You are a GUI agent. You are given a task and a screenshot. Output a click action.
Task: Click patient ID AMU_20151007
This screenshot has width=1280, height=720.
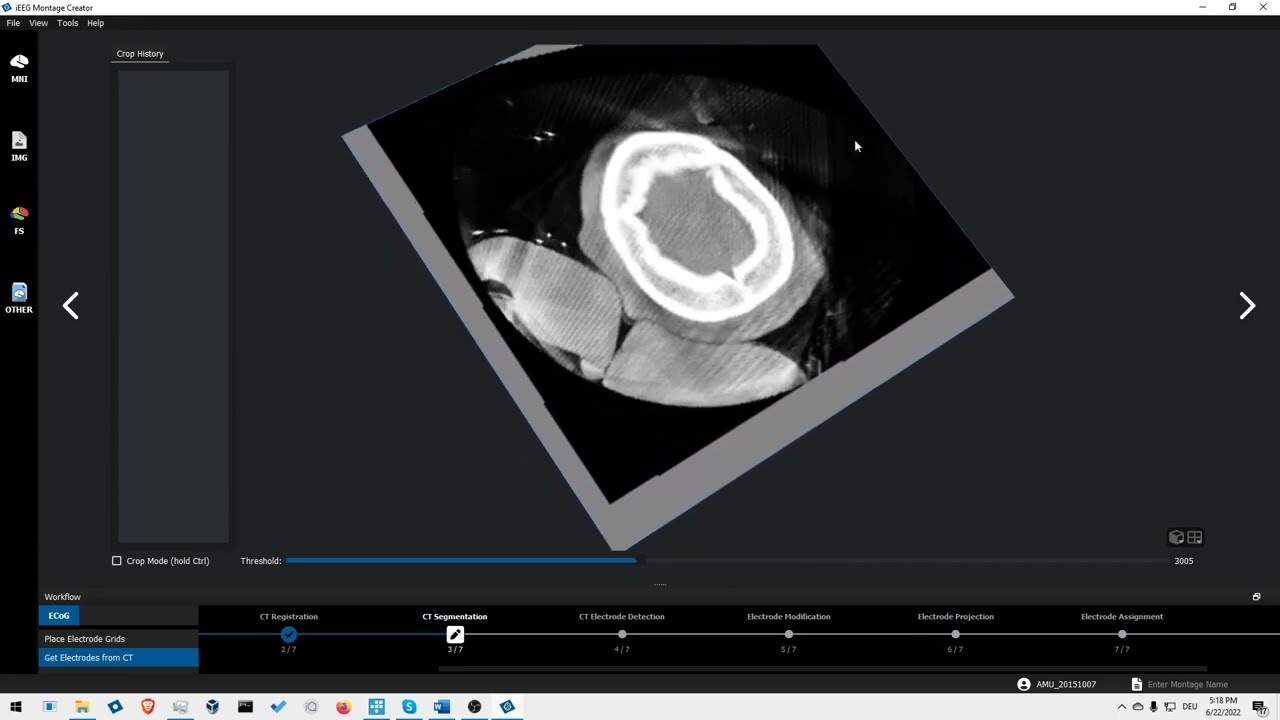[1066, 684]
